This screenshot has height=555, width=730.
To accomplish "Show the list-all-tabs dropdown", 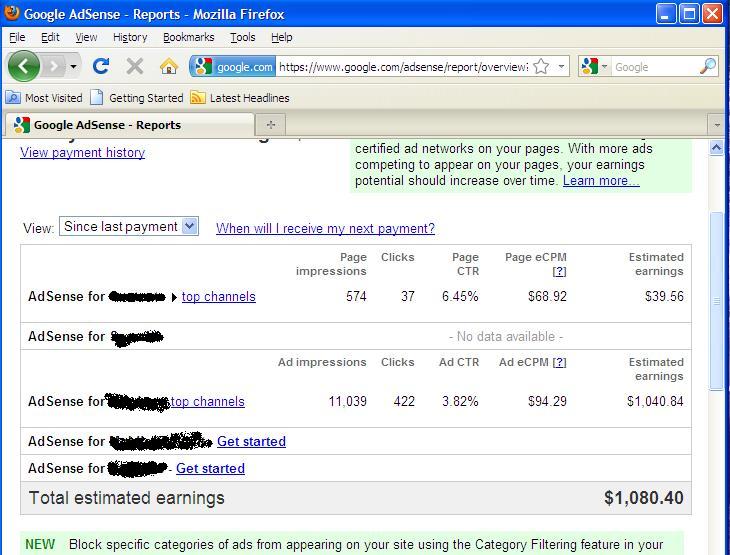I will coord(716,125).
